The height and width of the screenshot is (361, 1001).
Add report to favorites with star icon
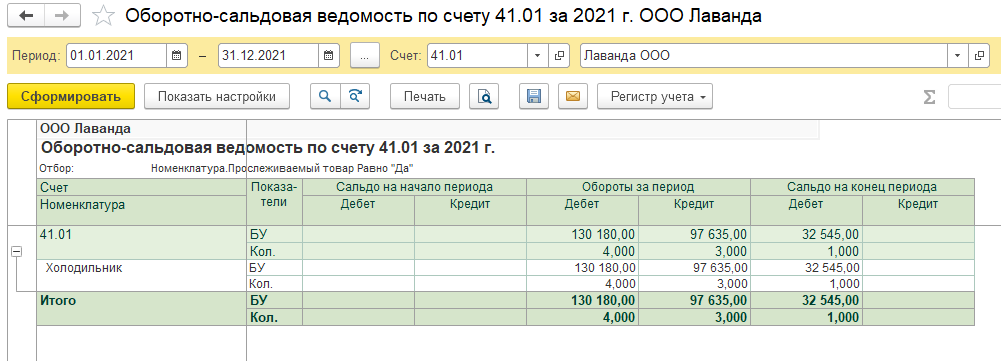[x=102, y=16]
